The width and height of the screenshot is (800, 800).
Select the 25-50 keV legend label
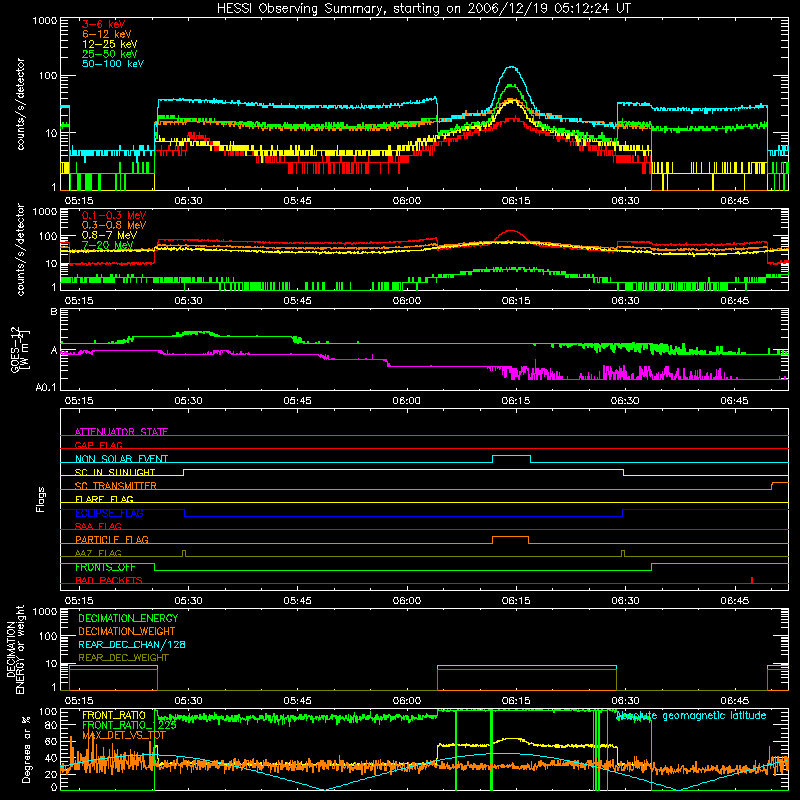(110, 54)
